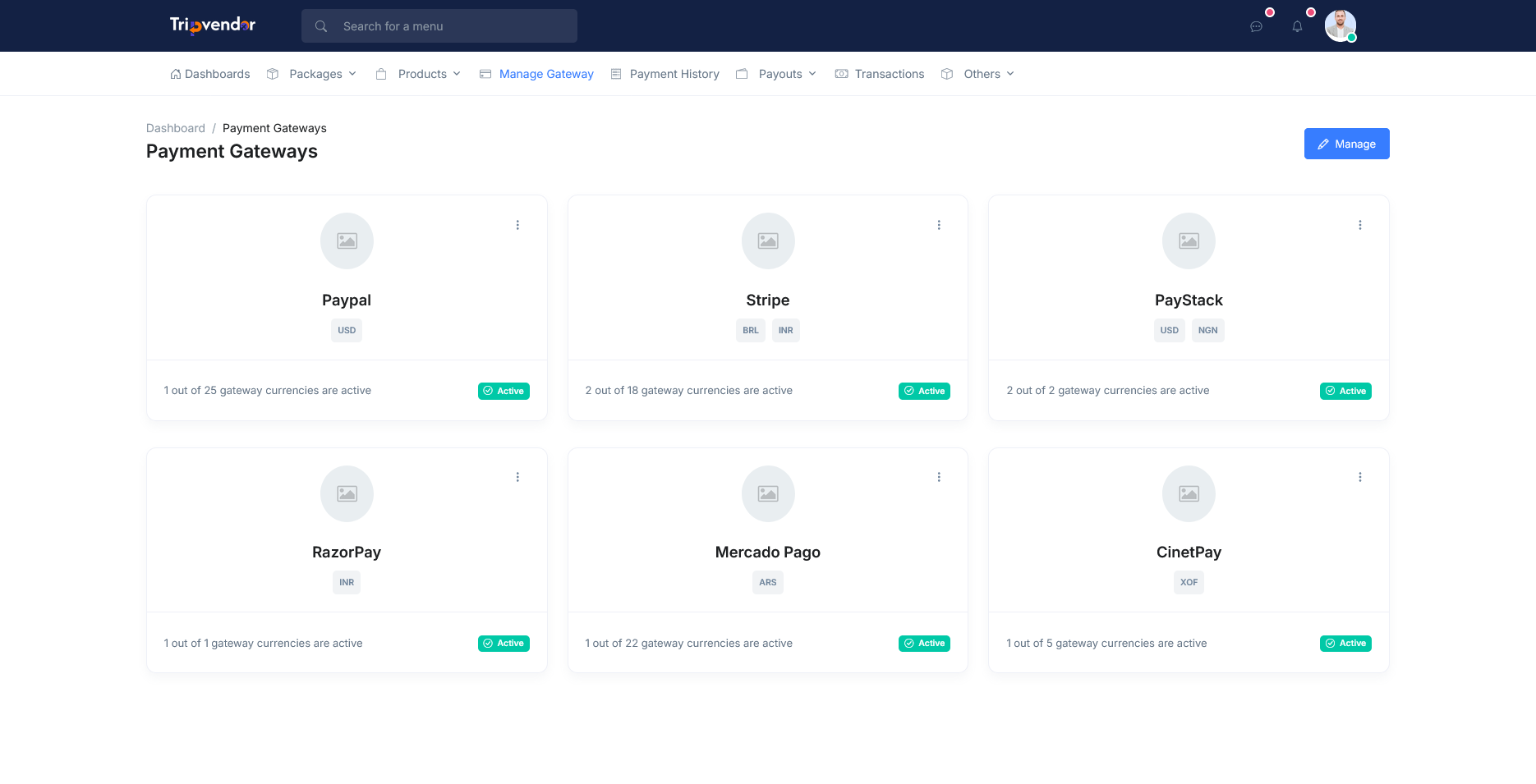
Task: Open Mercado Pago card three-dot menu
Action: (939, 477)
